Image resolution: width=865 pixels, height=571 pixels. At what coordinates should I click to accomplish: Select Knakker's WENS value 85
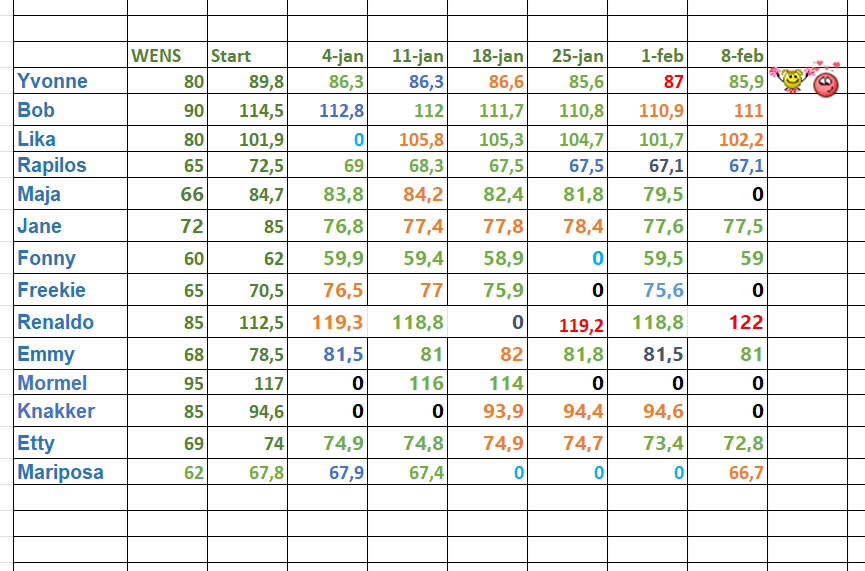193,411
